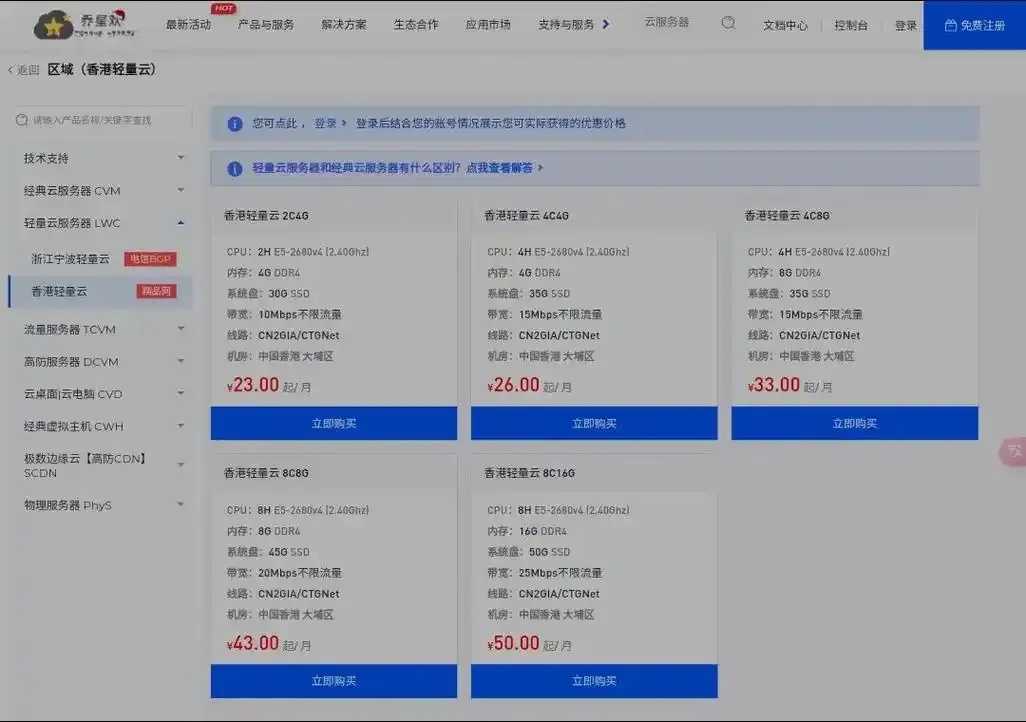This screenshot has height=722, width=1026.
Task: Click the 香港轻量云 8C16G card title
Action: pos(529,473)
